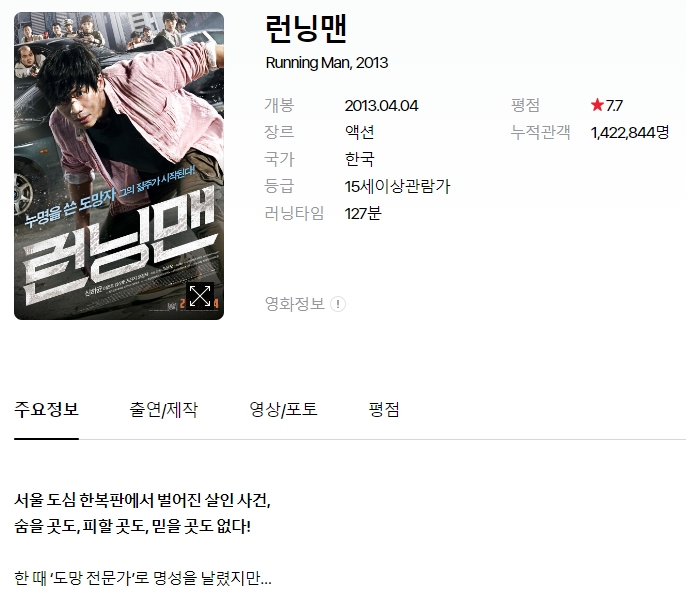This screenshot has width=686, height=592.
Task: Click the 2013.04.04 release date
Action: (x=382, y=105)
